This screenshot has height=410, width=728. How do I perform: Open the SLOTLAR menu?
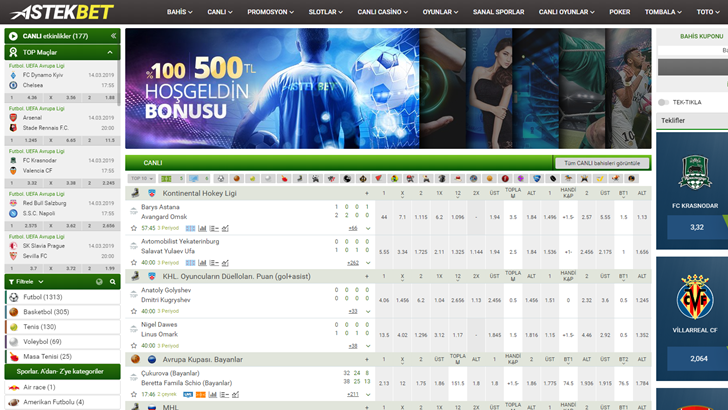coord(325,12)
